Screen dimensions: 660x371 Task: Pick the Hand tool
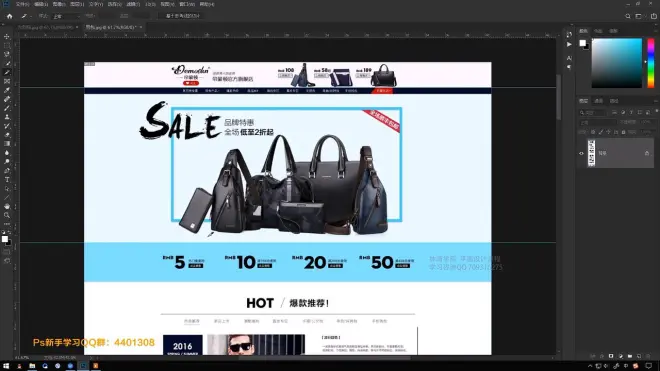click(7, 206)
